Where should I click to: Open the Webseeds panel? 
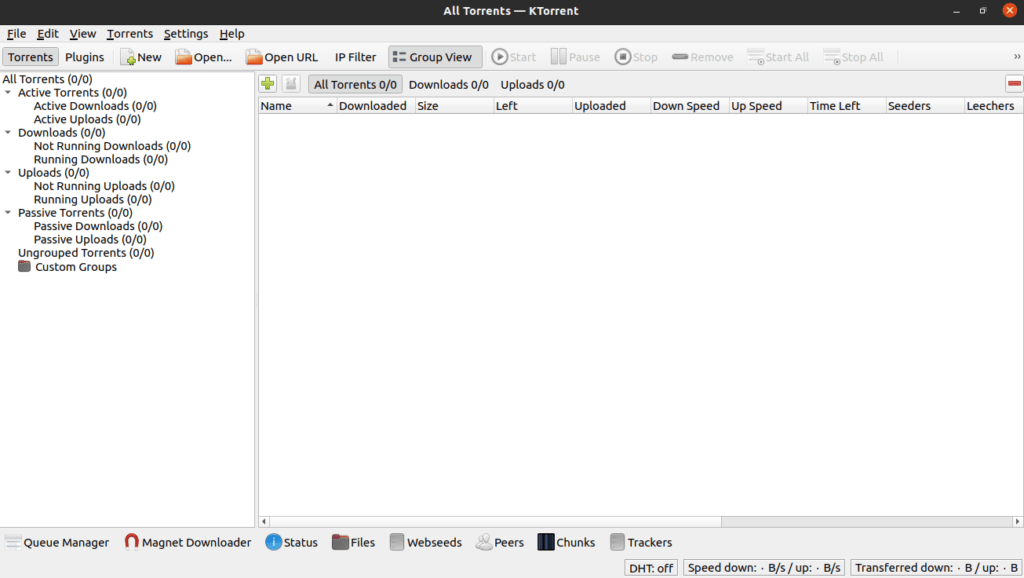426,542
